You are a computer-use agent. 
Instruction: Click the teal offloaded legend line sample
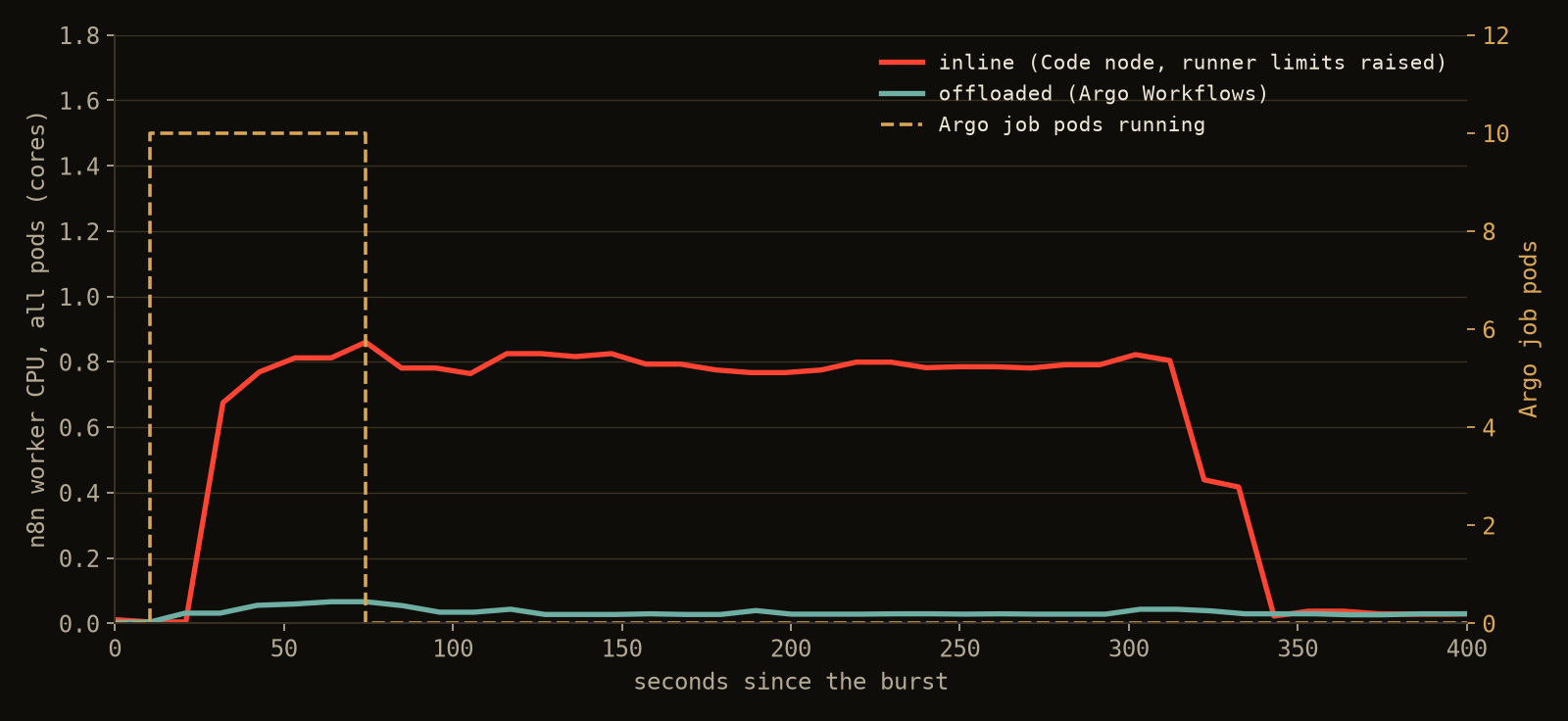point(902,94)
